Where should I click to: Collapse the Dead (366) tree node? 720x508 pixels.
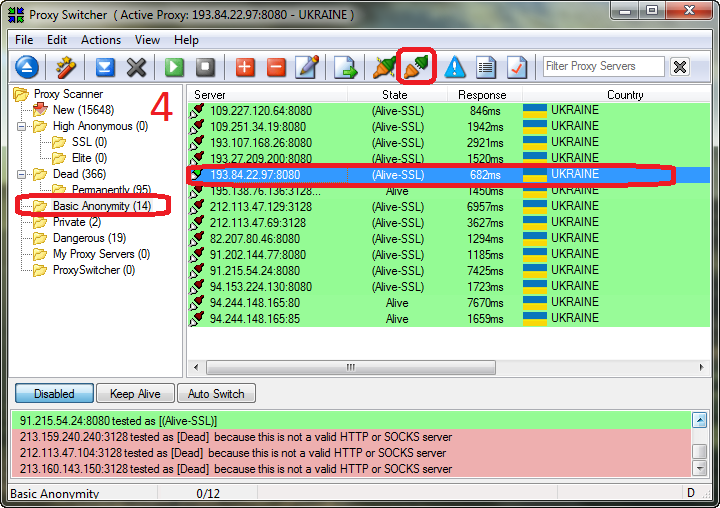click(21, 175)
